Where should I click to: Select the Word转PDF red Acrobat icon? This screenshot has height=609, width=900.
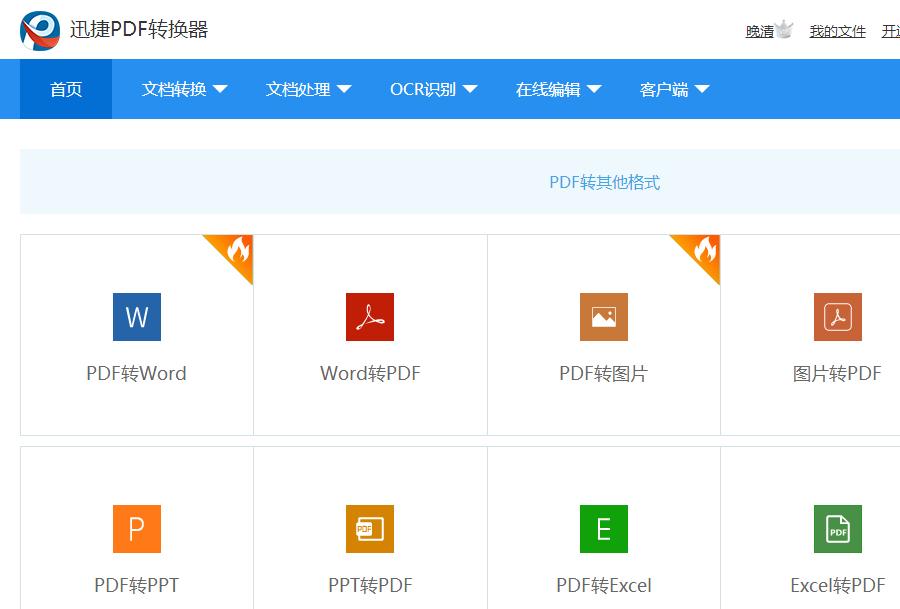[370, 317]
